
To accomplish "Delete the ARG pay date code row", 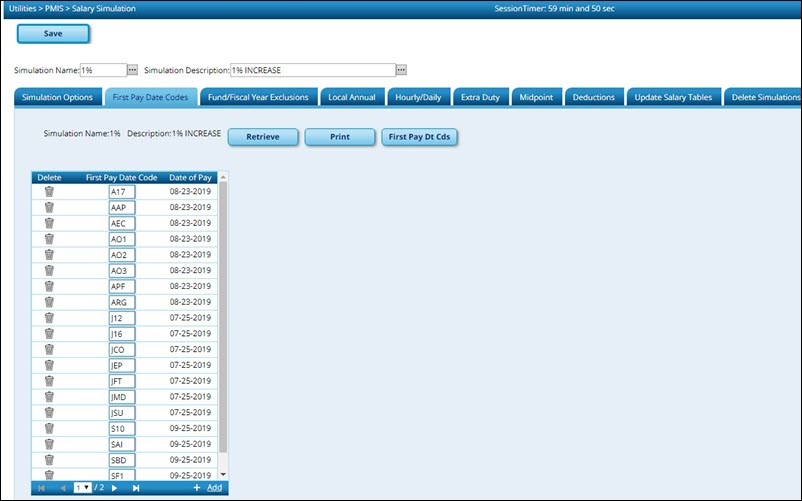I will pyautogui.click(x=49, y=302).
